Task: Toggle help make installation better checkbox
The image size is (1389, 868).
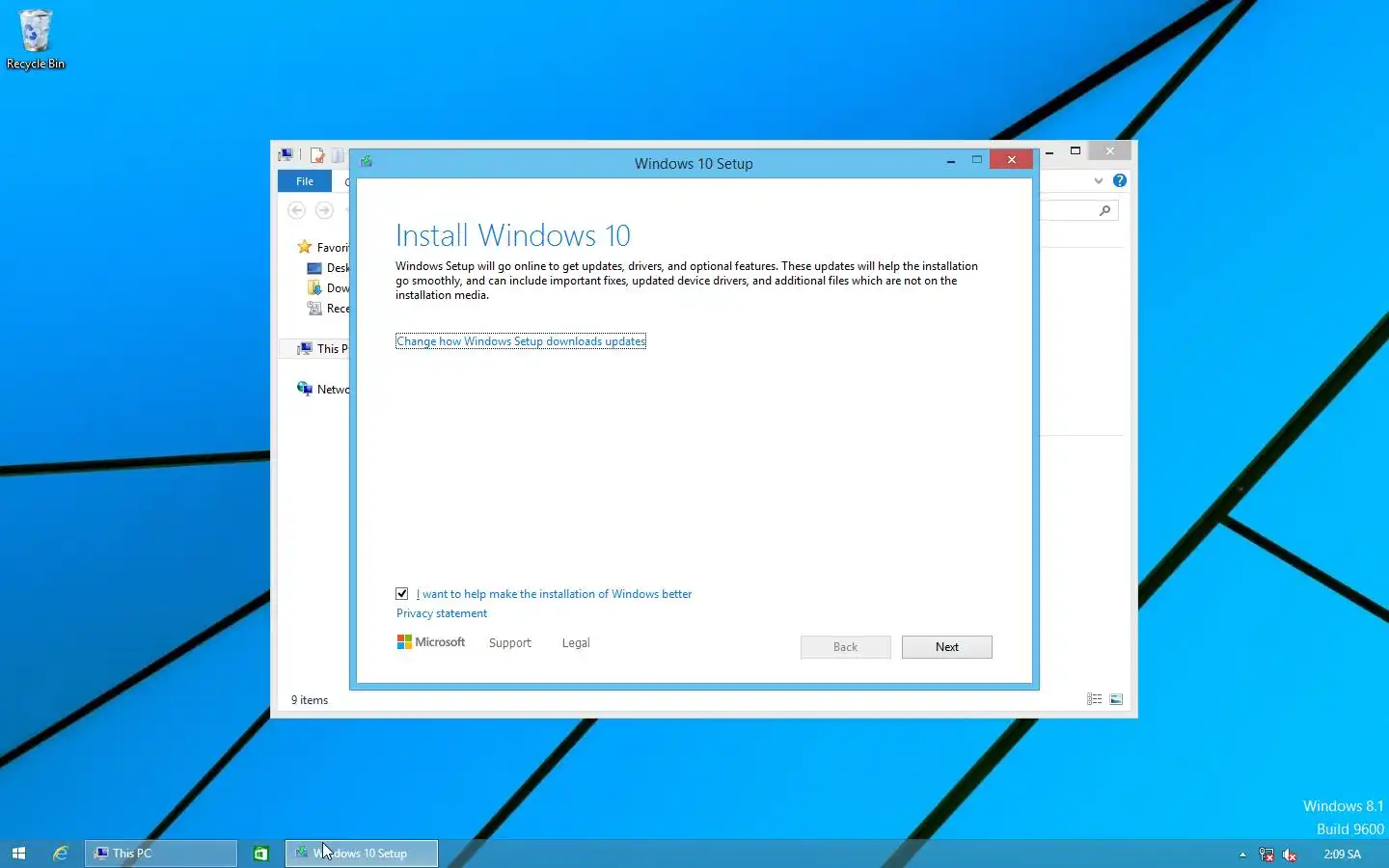Action: (x=402, y=594)
